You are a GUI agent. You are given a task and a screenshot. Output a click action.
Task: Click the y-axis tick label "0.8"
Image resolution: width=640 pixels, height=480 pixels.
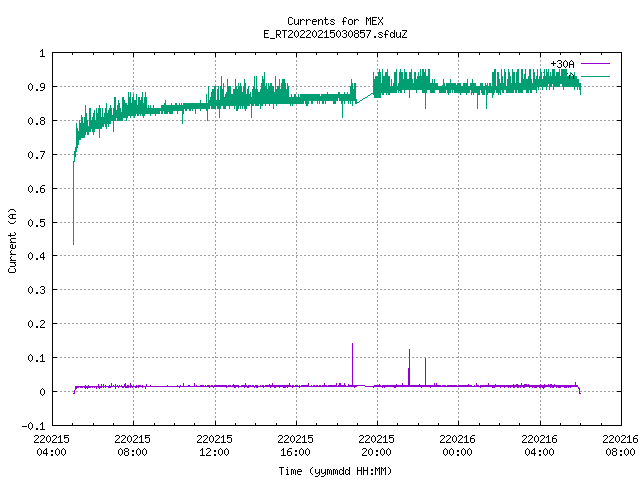(x=36, y=121)
